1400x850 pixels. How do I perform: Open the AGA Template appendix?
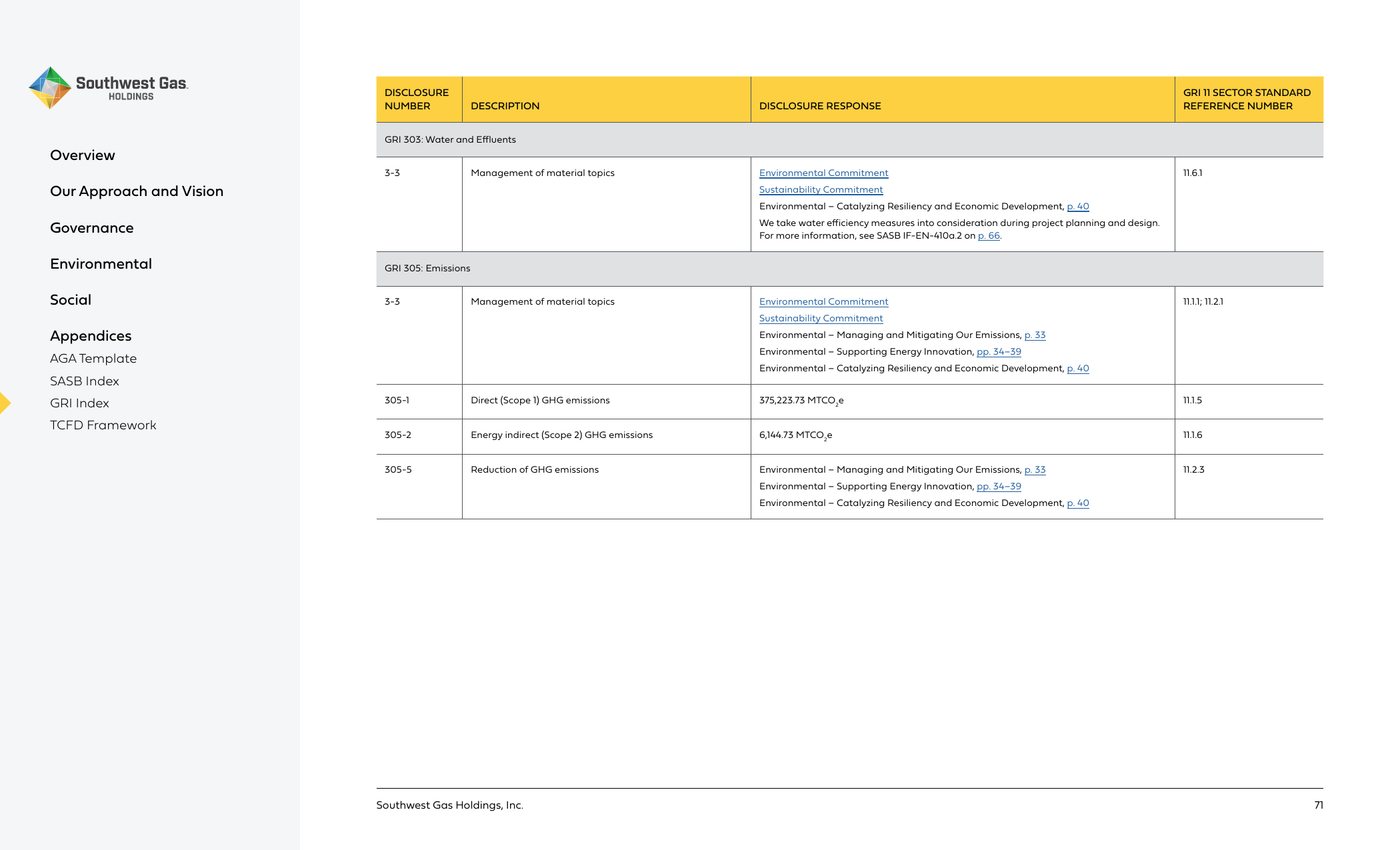tap(93, 359)
